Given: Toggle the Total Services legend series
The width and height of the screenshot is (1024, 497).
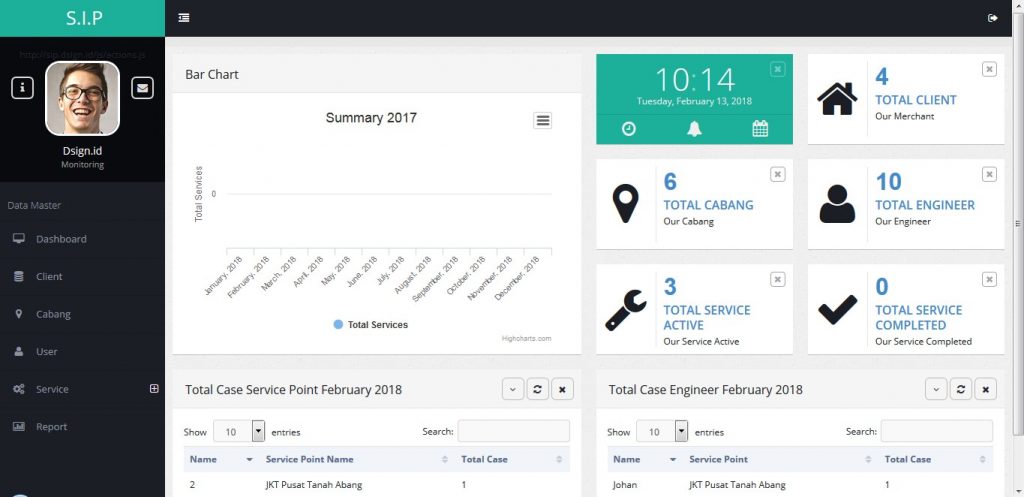Looking at the screenshot, I should (371, 325).
